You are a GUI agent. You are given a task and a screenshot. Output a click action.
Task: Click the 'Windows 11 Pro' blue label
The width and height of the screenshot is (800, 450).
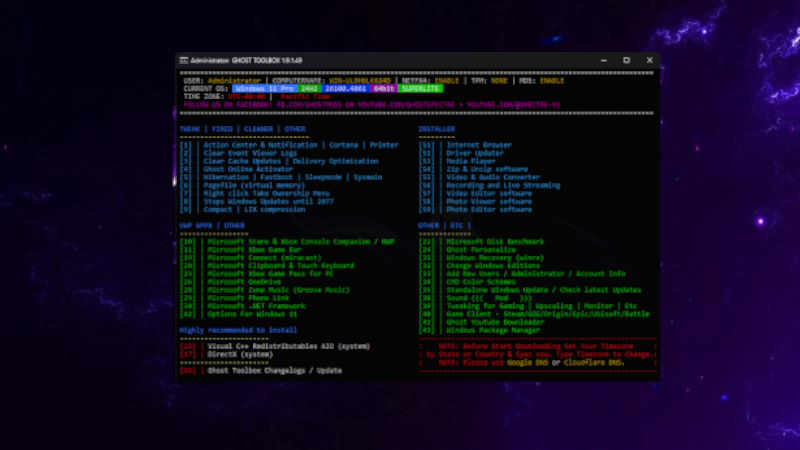point(265,89)
